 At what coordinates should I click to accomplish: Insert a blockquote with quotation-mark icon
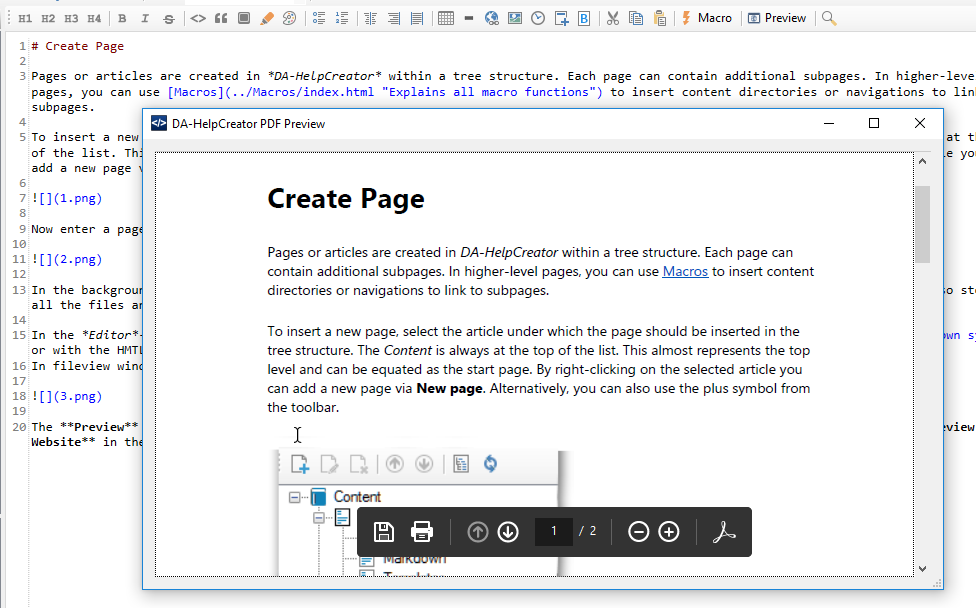(221, 19)
